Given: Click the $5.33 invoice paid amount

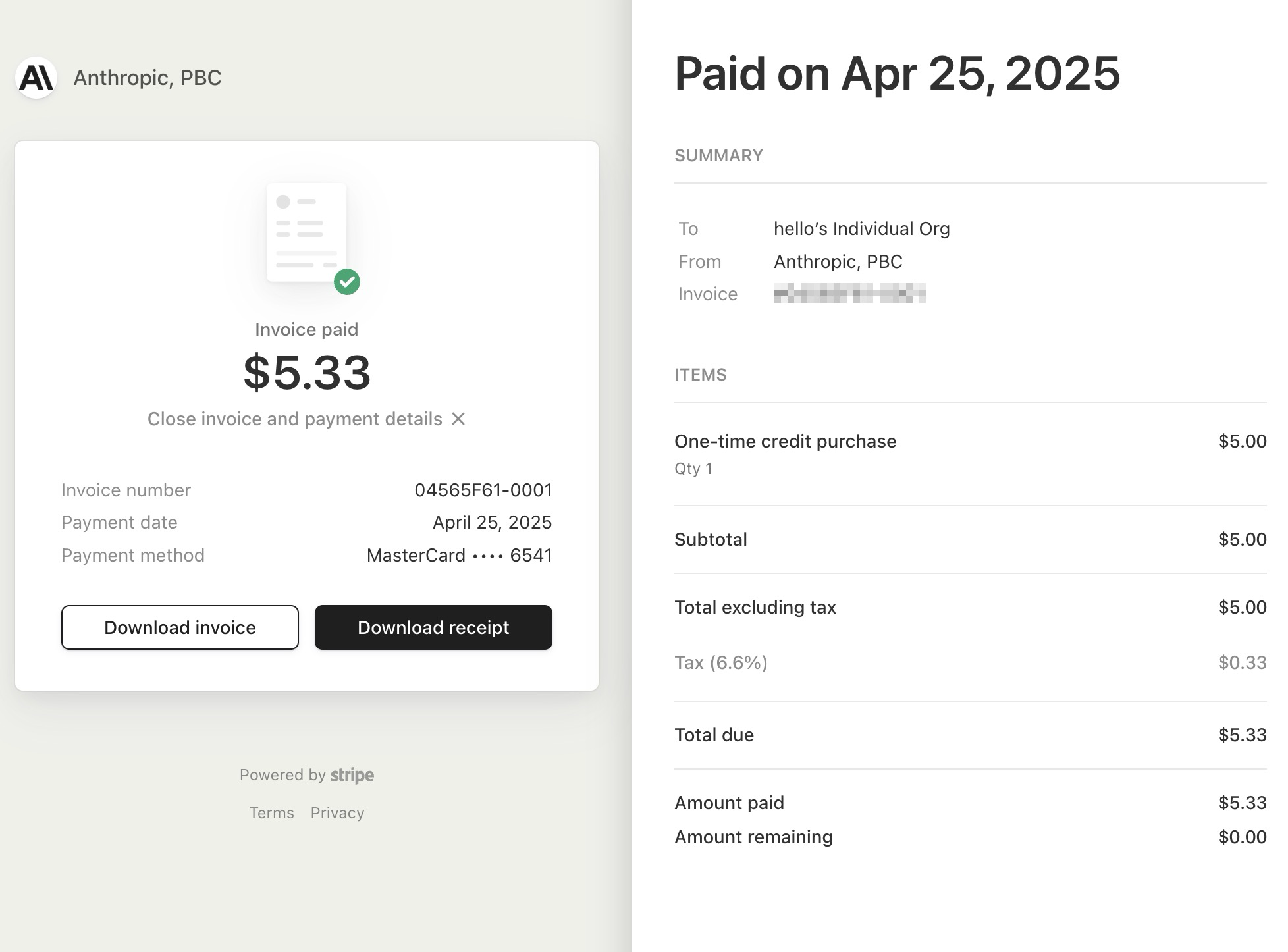Looking at the screenshot, I should click(x=307, y=373).
